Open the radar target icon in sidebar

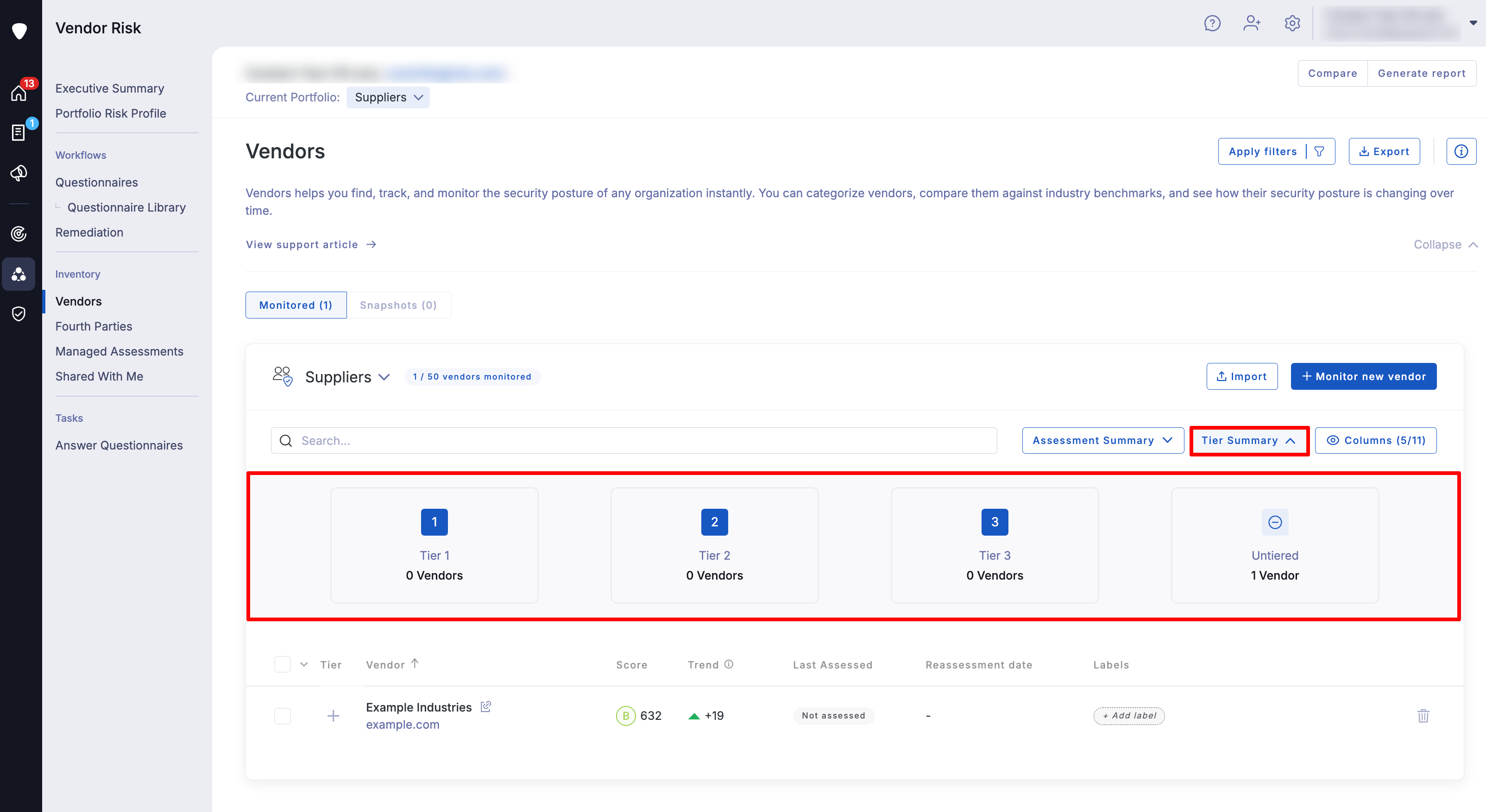click(x=19, y=234)
